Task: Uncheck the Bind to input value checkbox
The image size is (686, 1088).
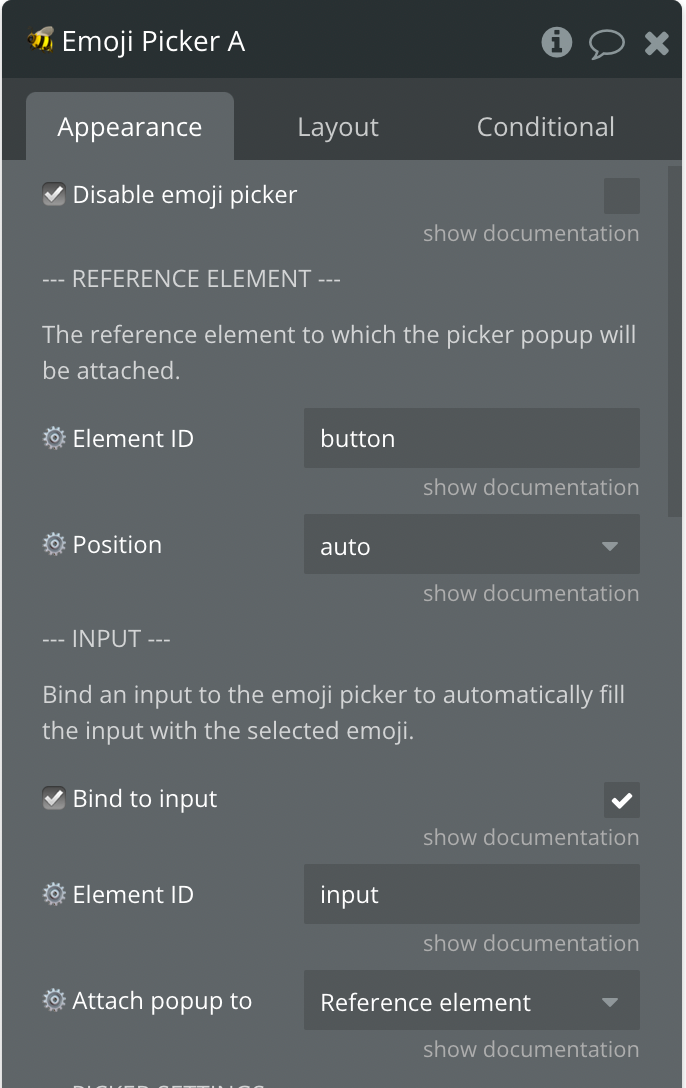Action: click(621, 800)
